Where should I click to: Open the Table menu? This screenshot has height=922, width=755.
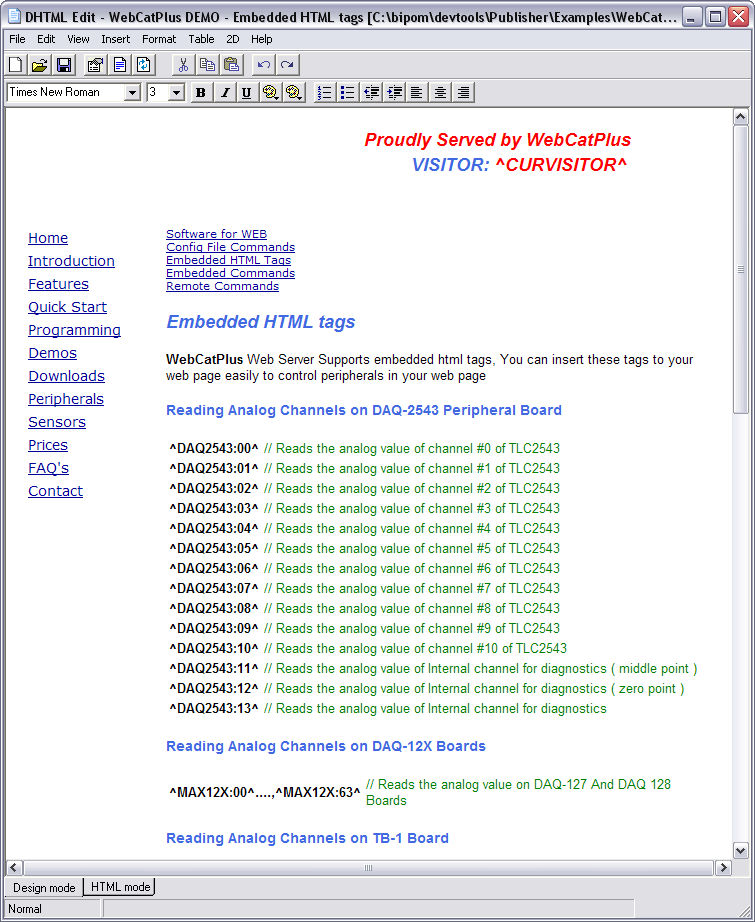tap(201, 39)
